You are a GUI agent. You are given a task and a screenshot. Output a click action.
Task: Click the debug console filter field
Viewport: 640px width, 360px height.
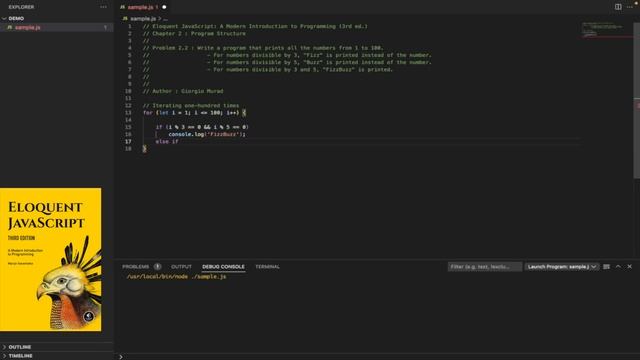484,267
